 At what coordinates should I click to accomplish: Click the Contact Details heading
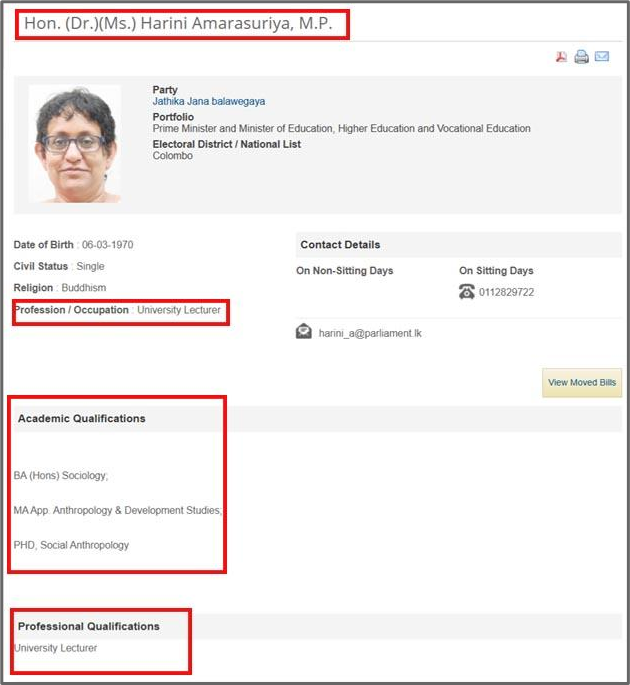[340, 245]
